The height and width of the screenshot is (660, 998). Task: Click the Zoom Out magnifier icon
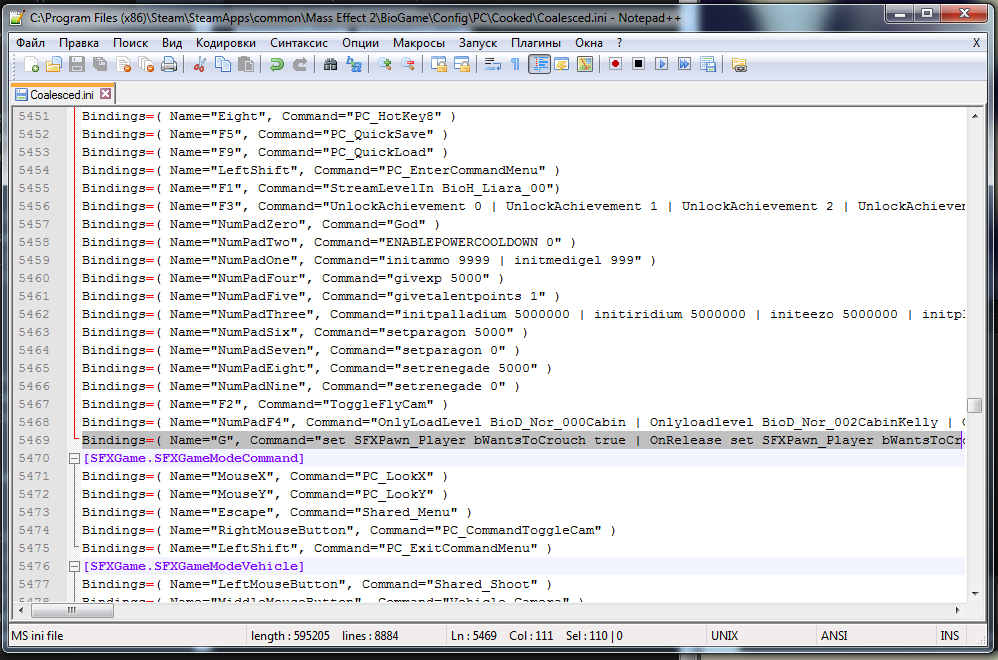click(407, 64)
